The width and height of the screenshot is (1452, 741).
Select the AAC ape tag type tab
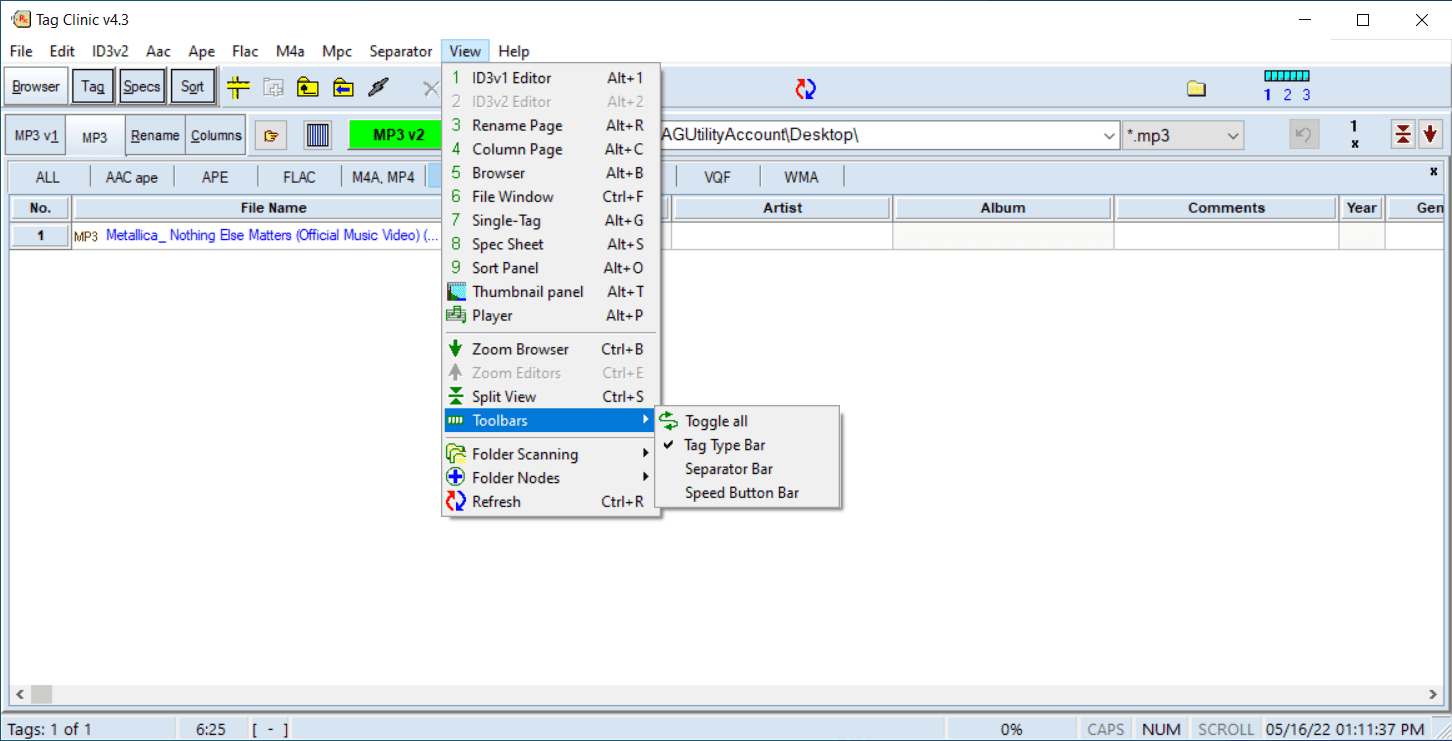coord(132,178)
